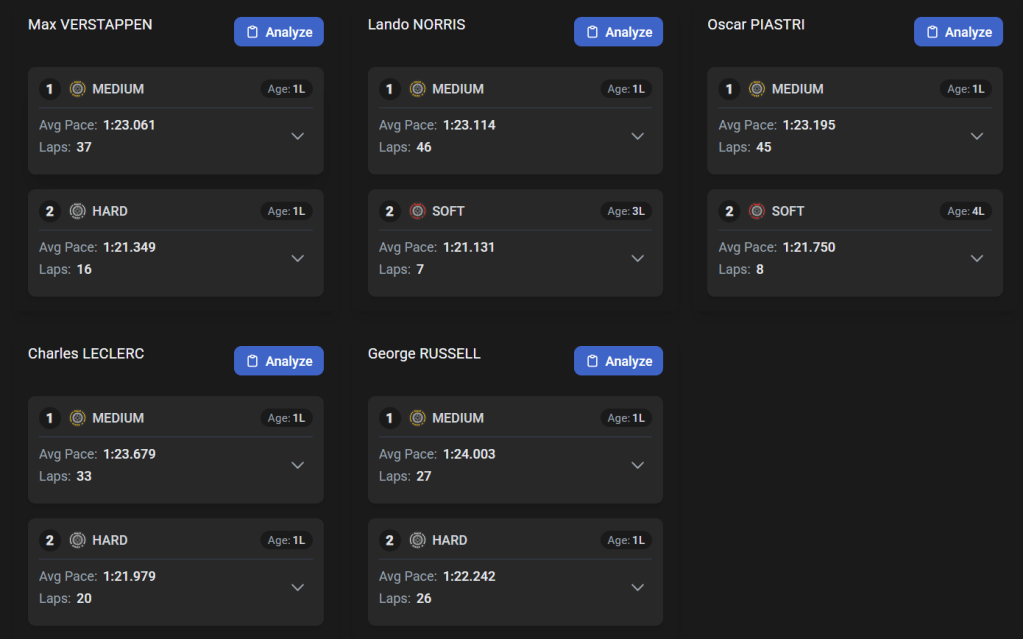Image resolution: width=1023 pixels, height=639 pixels.
Task: Analyze Max Verstappen's stints
Action: coord(279,32)
